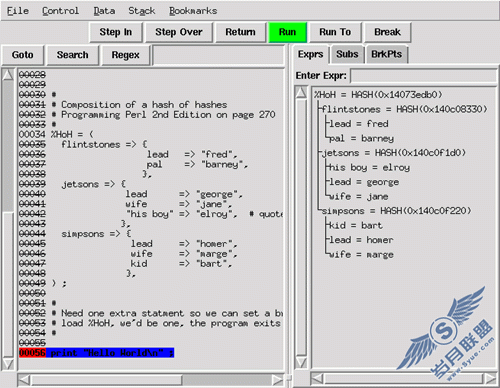Image resolution: width=500 pixels, height=388 pixels.
Task: Click left arrow of source horizontal scrollbar
Action: click(x=24, y=379)
